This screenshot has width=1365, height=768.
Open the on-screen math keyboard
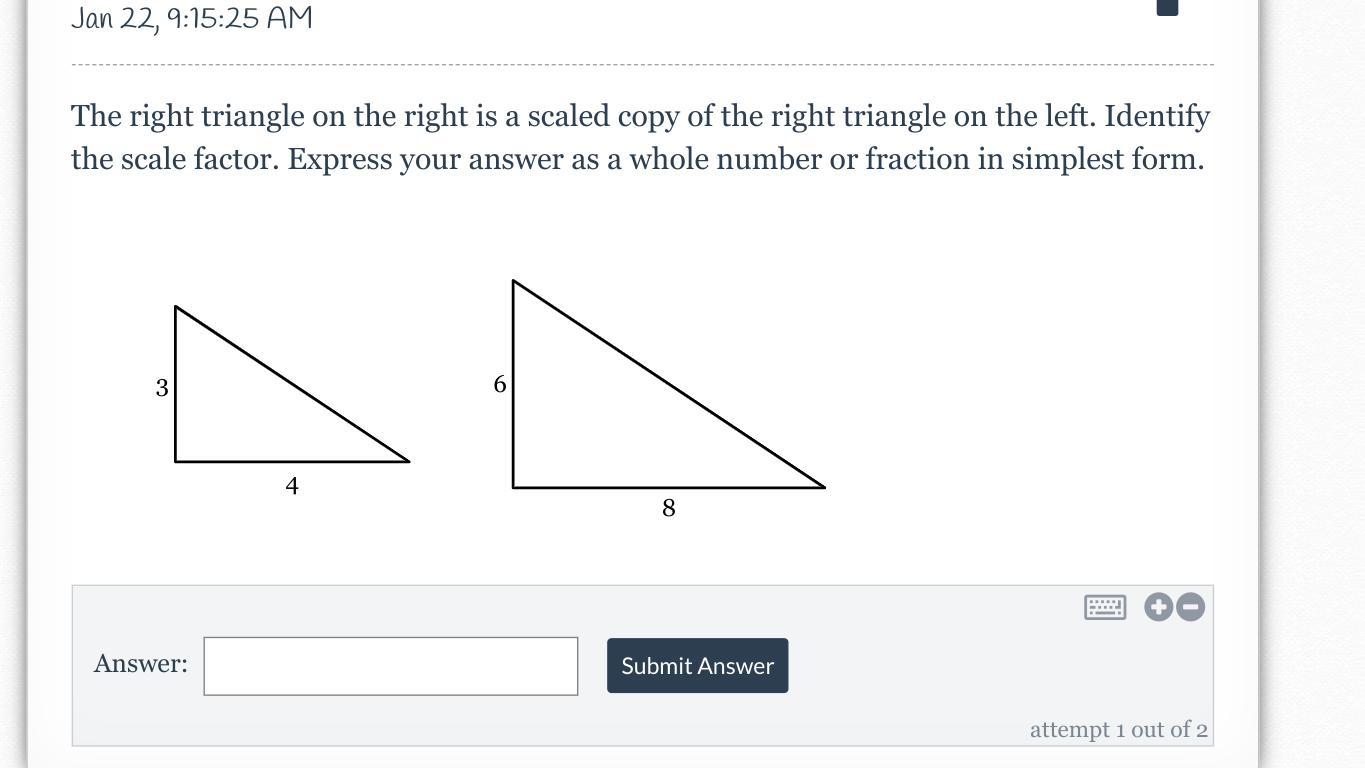pyautogui.click(x=1105, y=607)
